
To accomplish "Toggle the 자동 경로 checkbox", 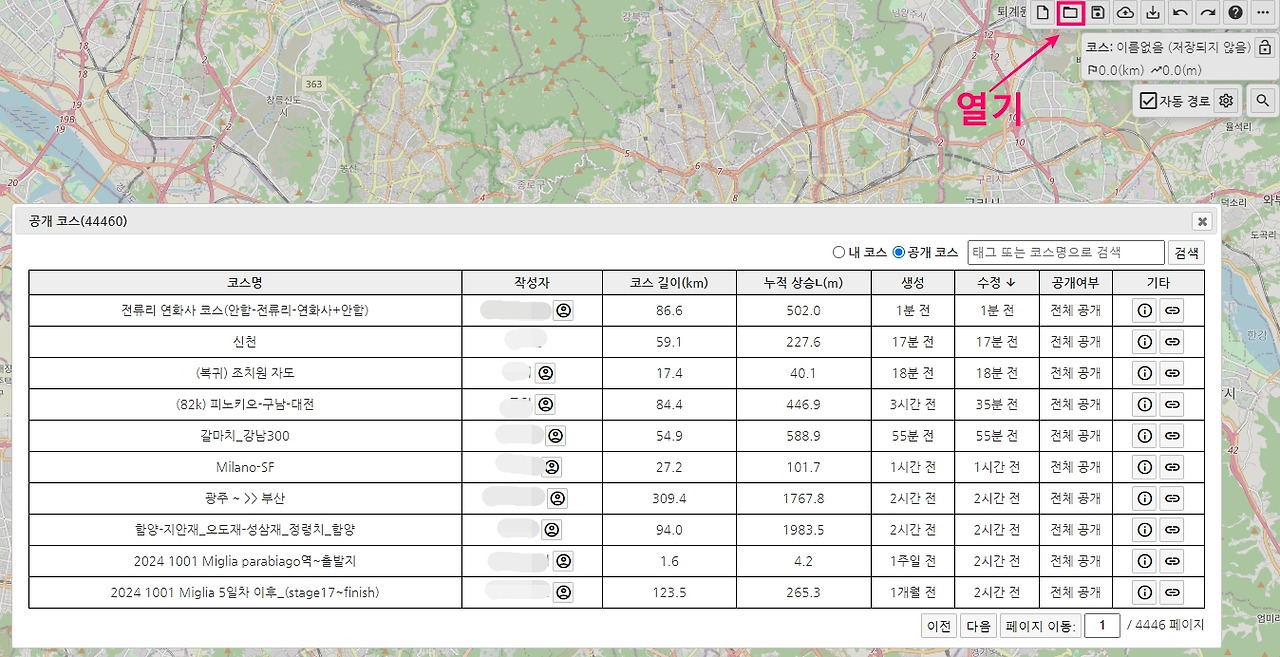I will [1149, 101].
